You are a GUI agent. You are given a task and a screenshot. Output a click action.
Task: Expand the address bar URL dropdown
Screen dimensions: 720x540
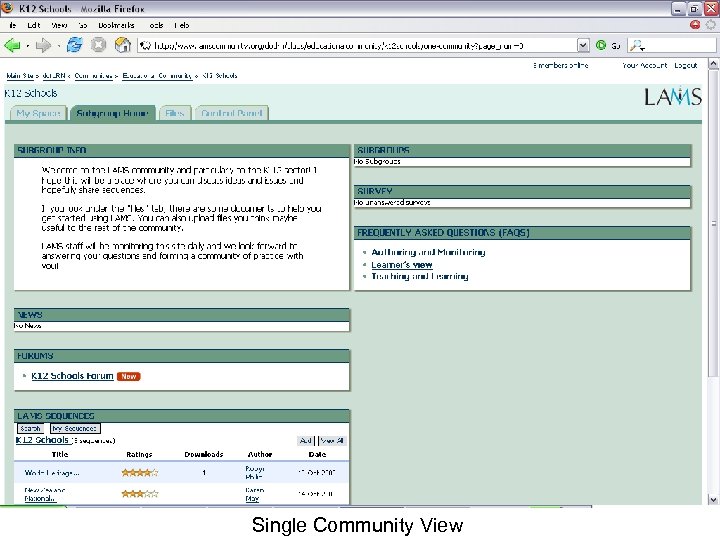point(583,45)
